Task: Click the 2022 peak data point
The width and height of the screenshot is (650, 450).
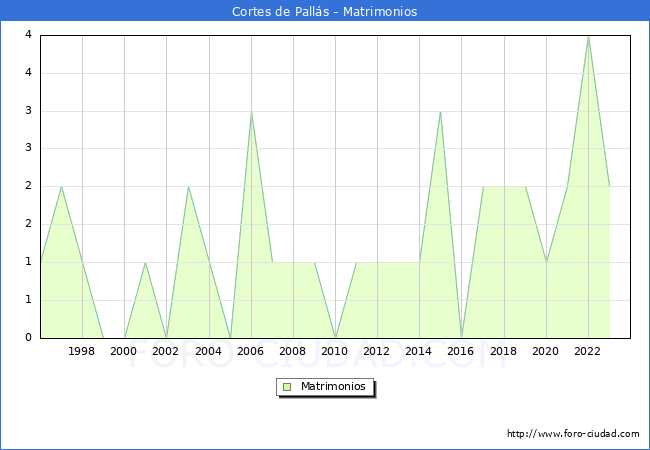Action: coord(588,37)
